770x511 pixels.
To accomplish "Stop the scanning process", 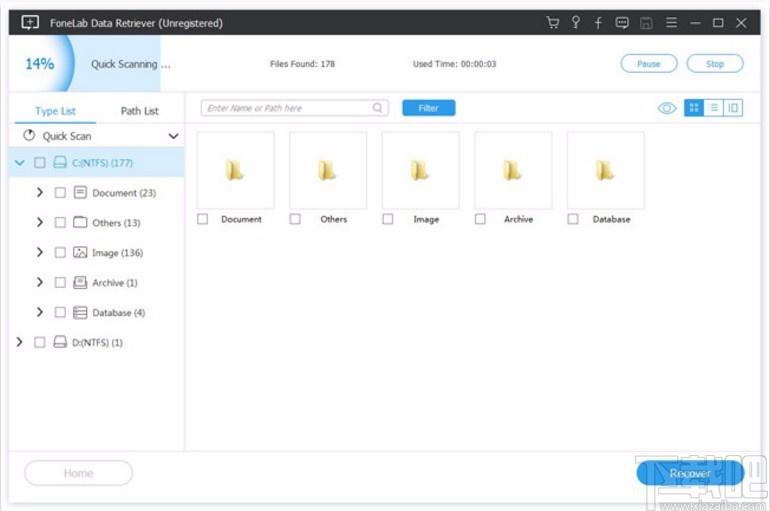I will point(715,64).
